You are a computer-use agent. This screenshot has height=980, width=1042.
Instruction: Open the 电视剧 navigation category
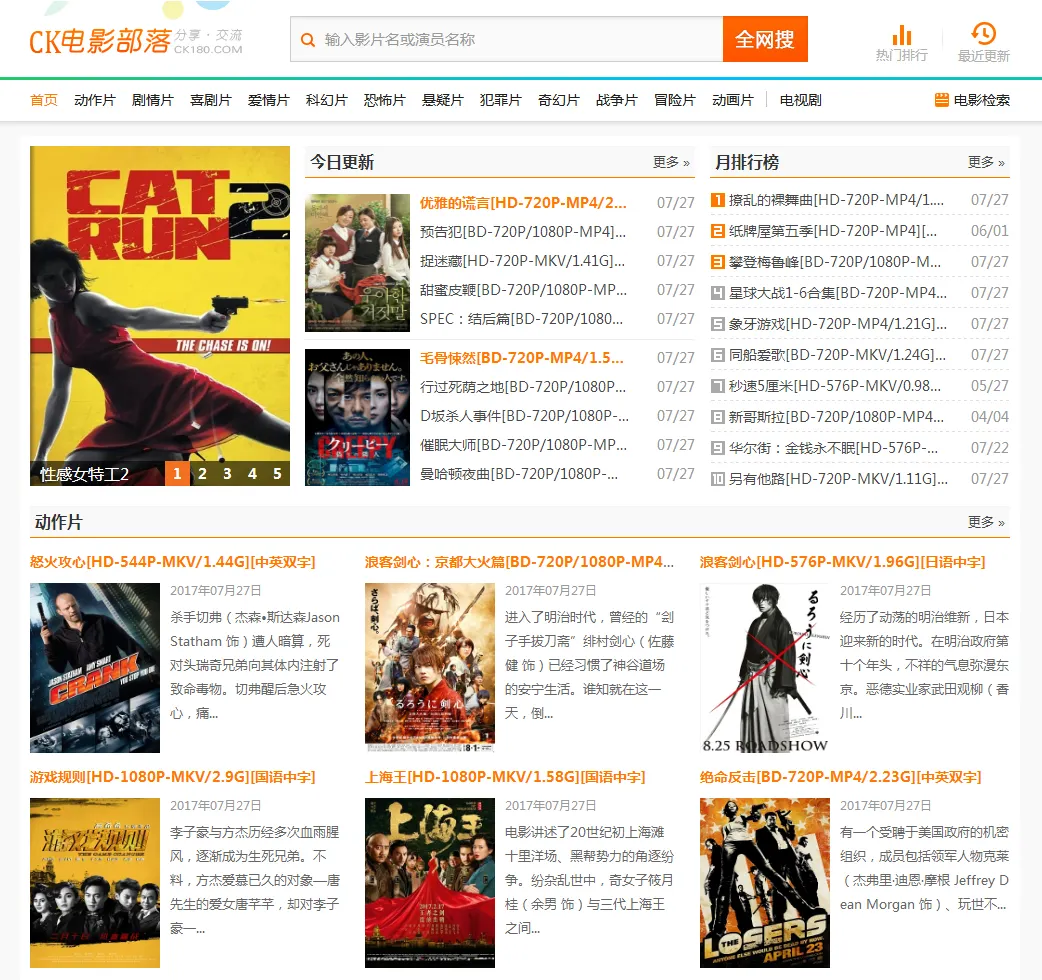(801, 100)
